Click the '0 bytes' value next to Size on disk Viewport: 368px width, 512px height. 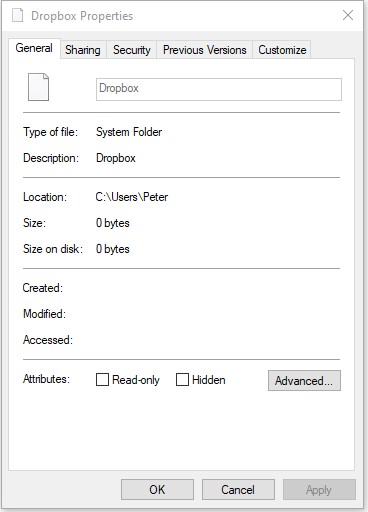click(x=113, y=249)
